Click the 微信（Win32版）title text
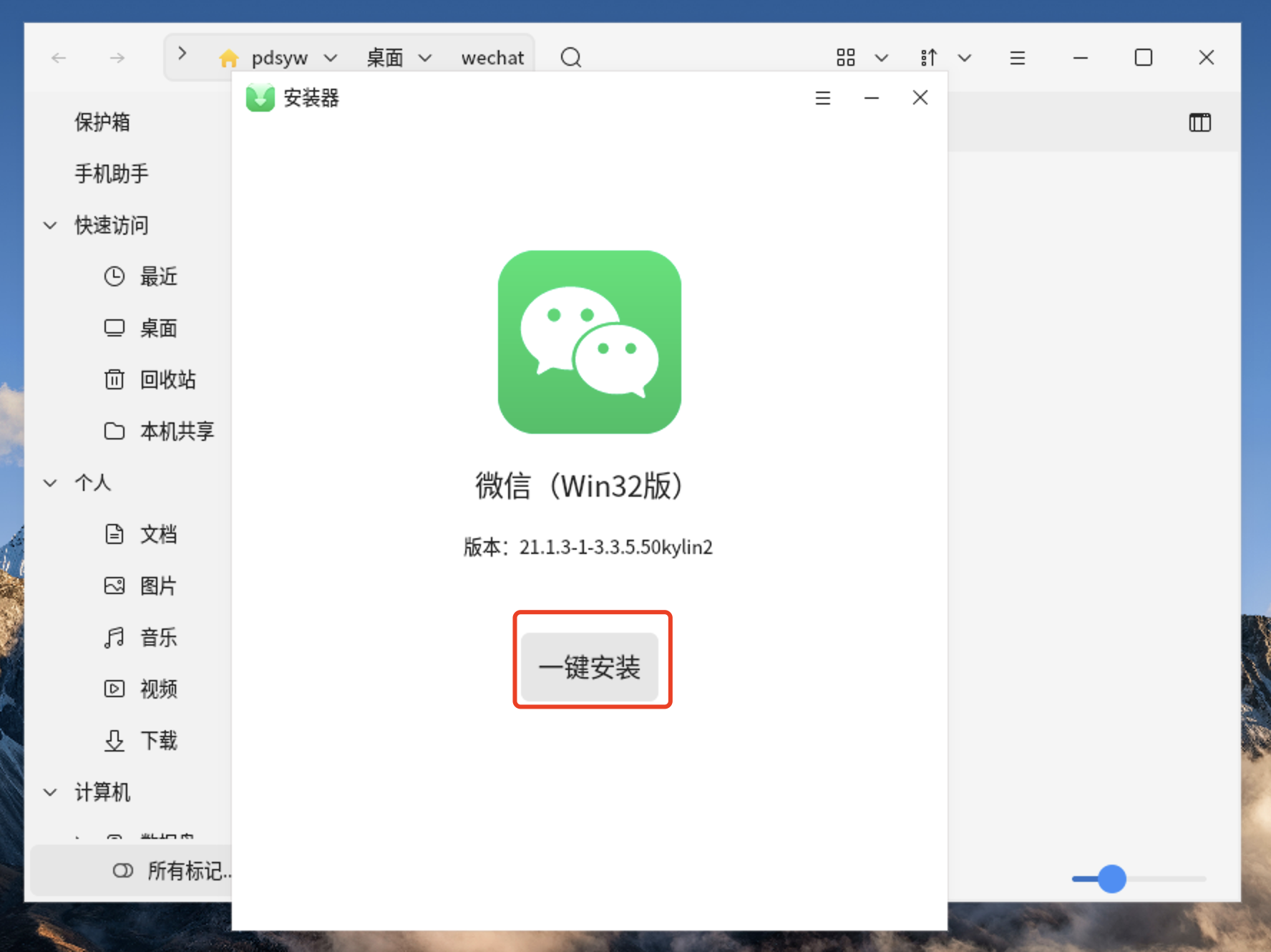The height and width of the screenshot is (952, 1271). [x=579, y=485]
